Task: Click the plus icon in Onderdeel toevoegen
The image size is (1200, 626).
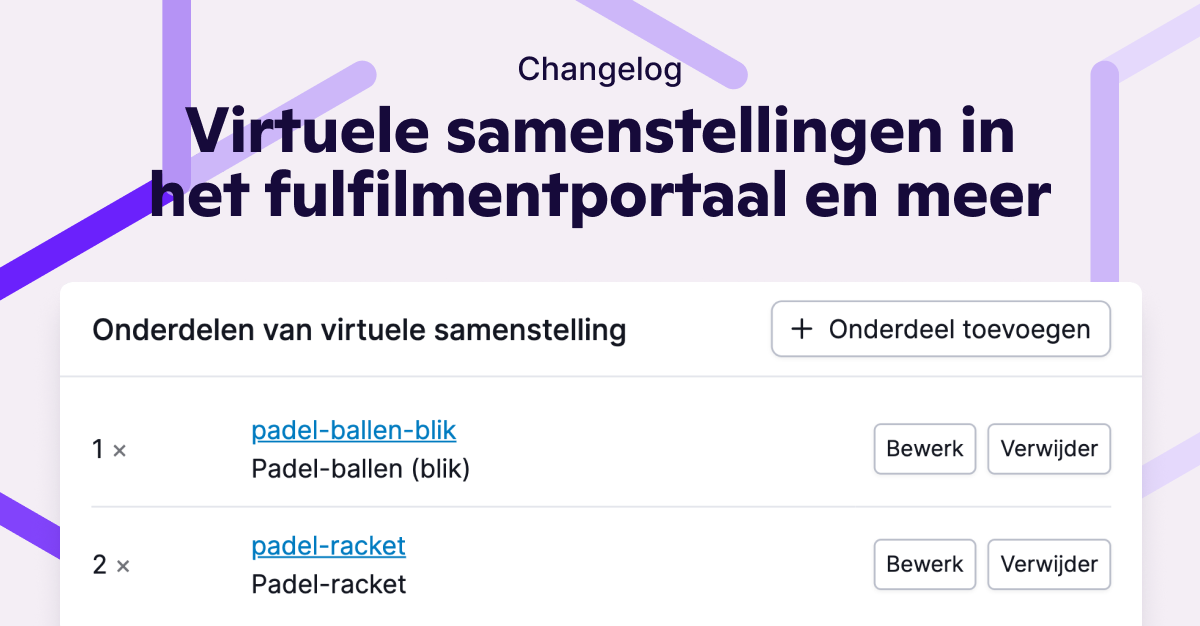Action: click(801, 329)
